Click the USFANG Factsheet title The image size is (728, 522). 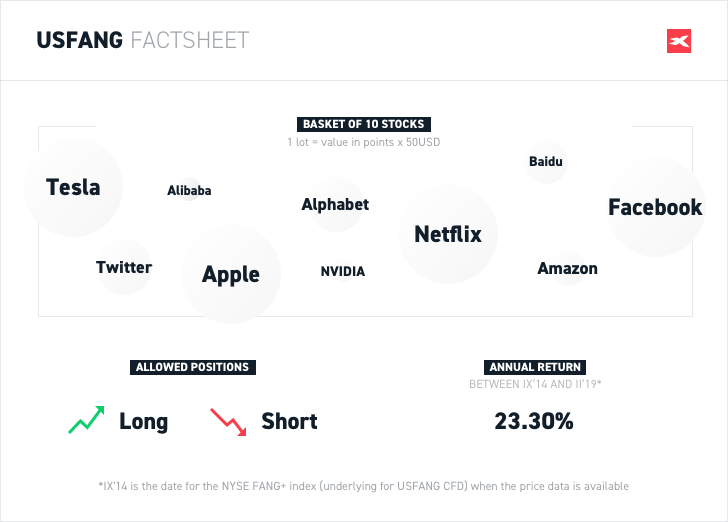(x=143, y=40)
